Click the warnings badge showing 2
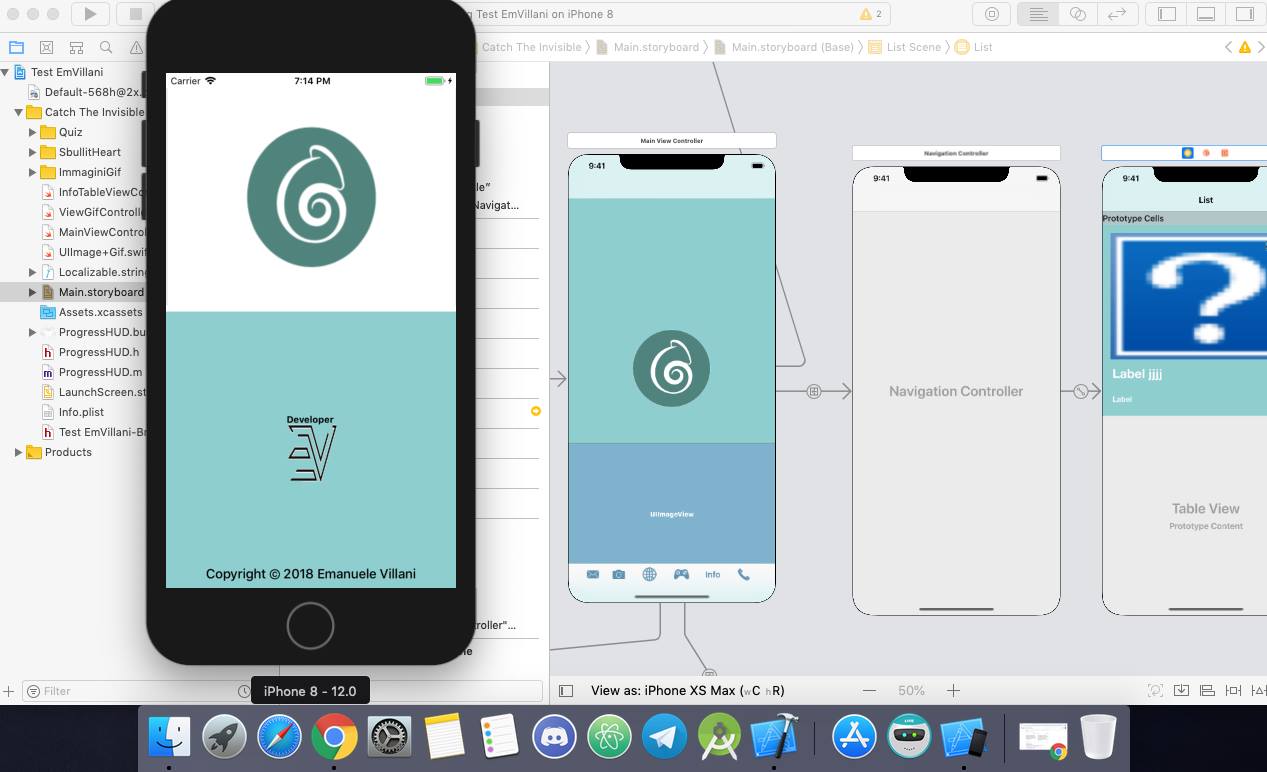 870,14
